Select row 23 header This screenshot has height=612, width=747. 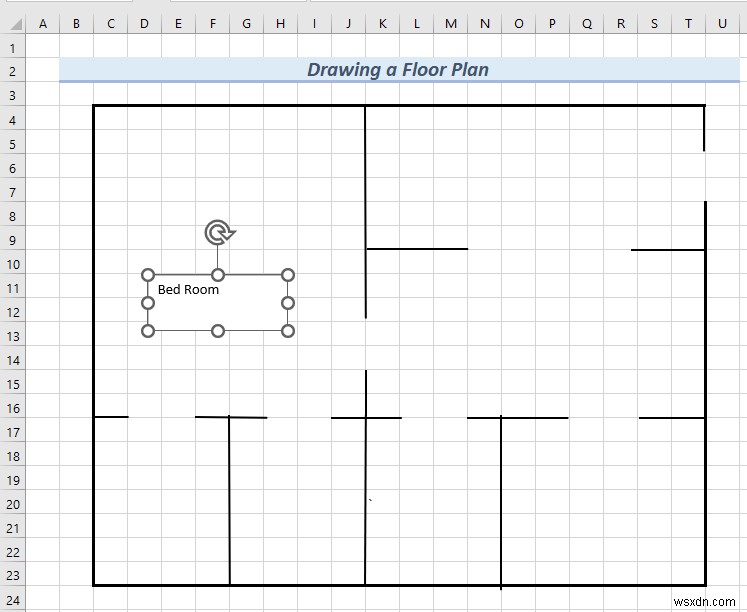(12, 575)
